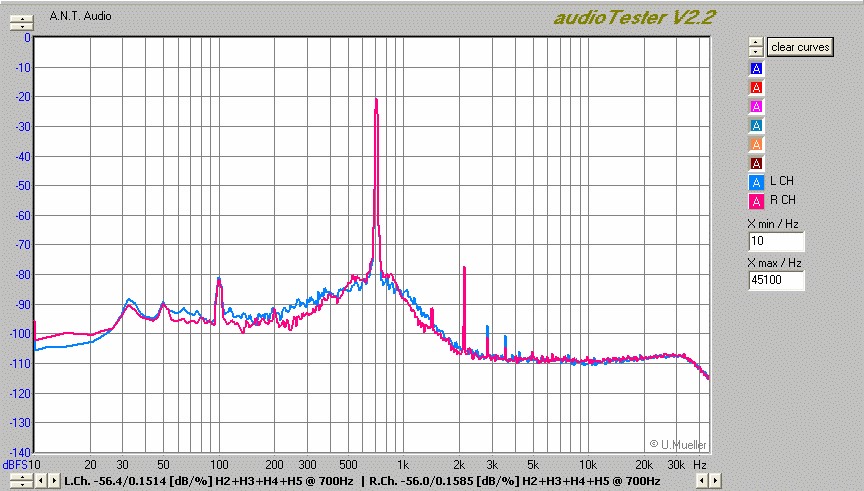864x491 pixels.
Task: Click the R CH label
Action: (x=783, y=200)
